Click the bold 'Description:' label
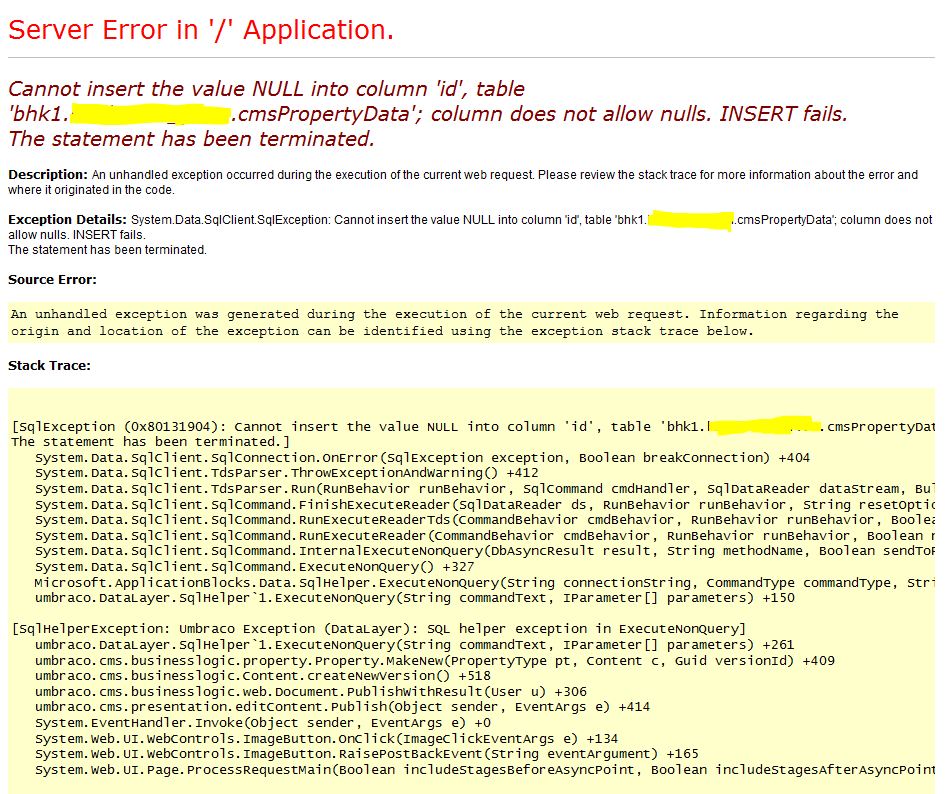This screenshot has width=945, height=794. 48,175
